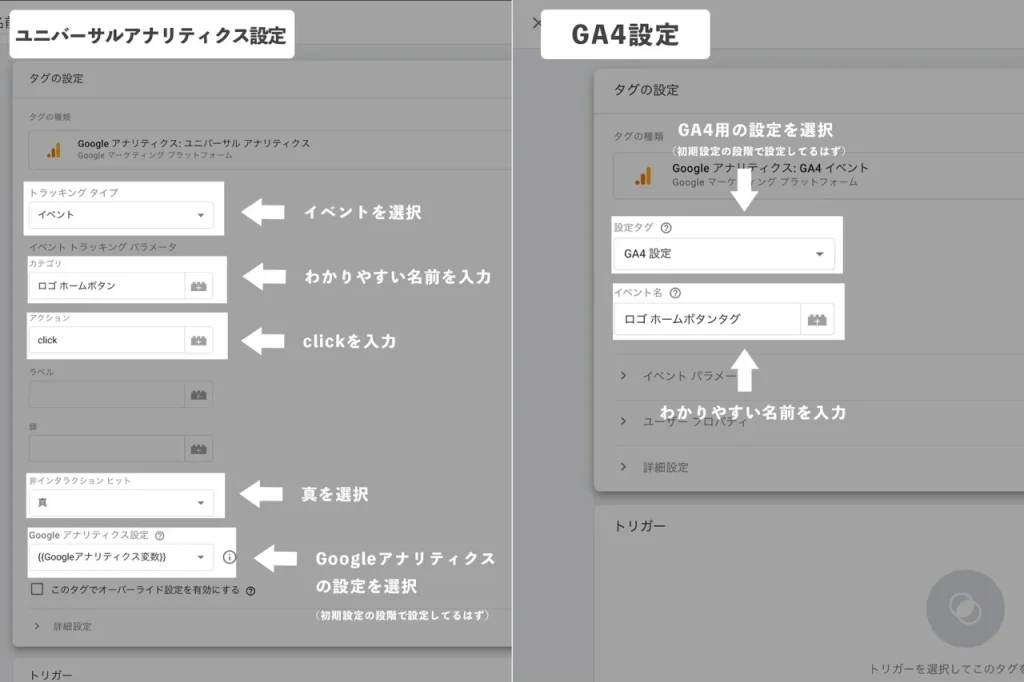Click the empty 値 input field

(106, 449)
